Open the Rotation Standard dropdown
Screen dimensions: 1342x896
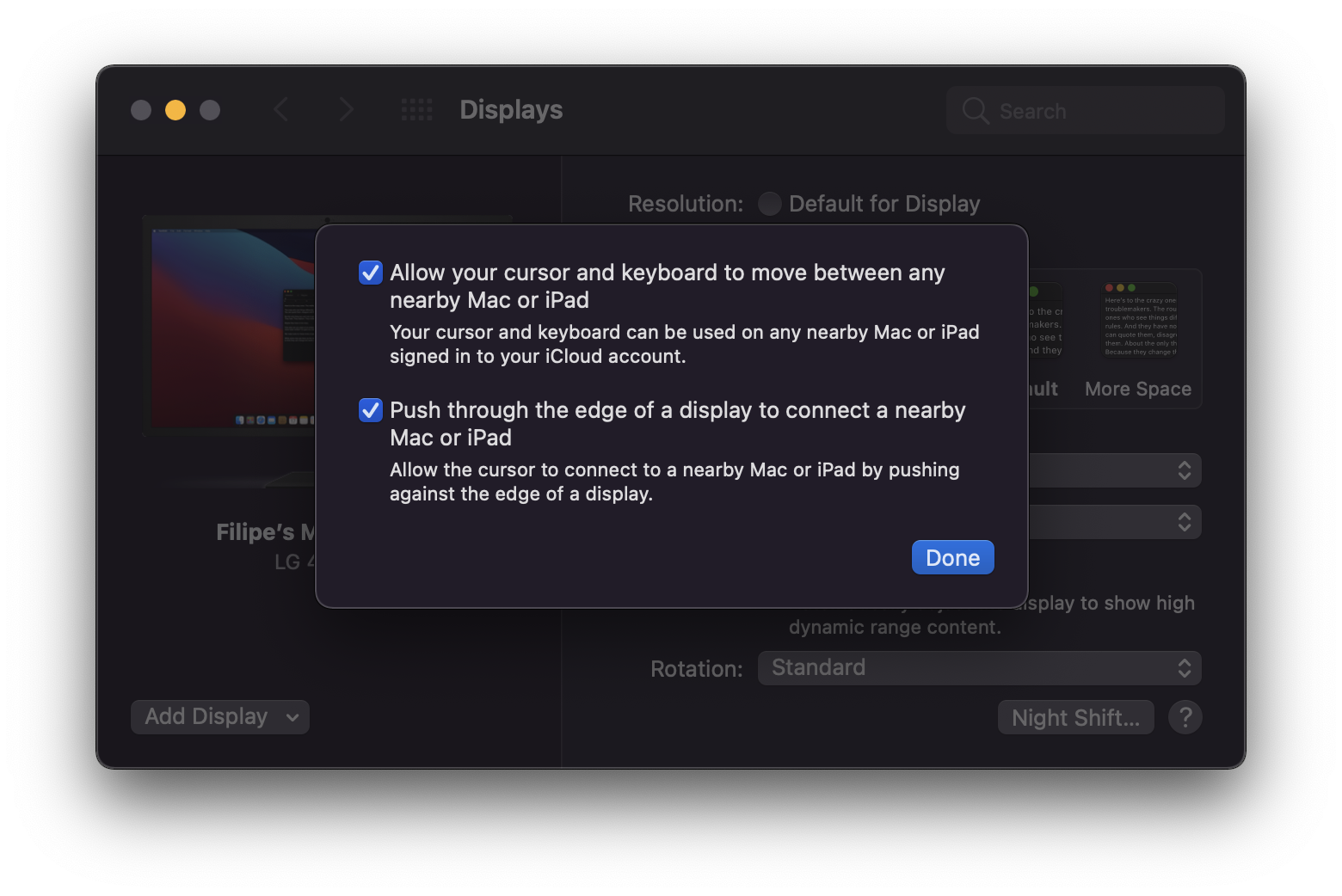(979, 668)
